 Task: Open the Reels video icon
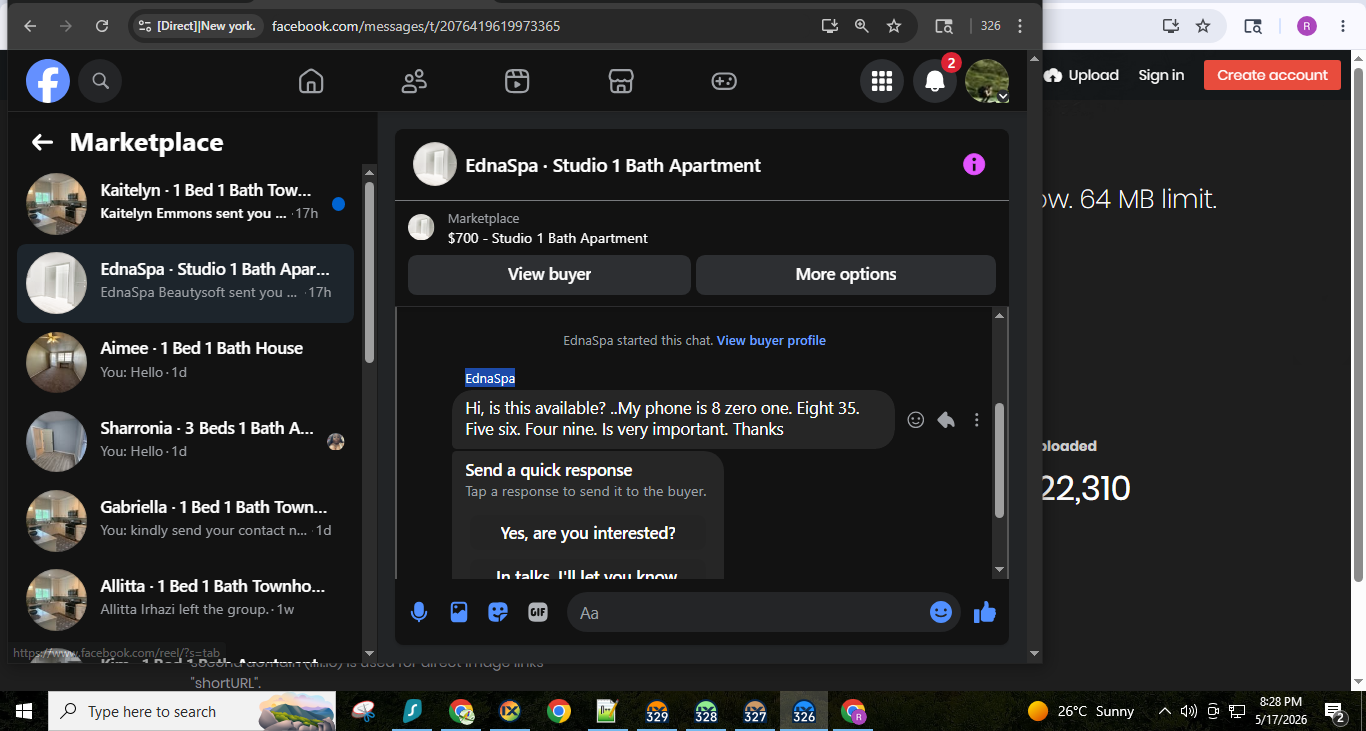coord(517,81)
